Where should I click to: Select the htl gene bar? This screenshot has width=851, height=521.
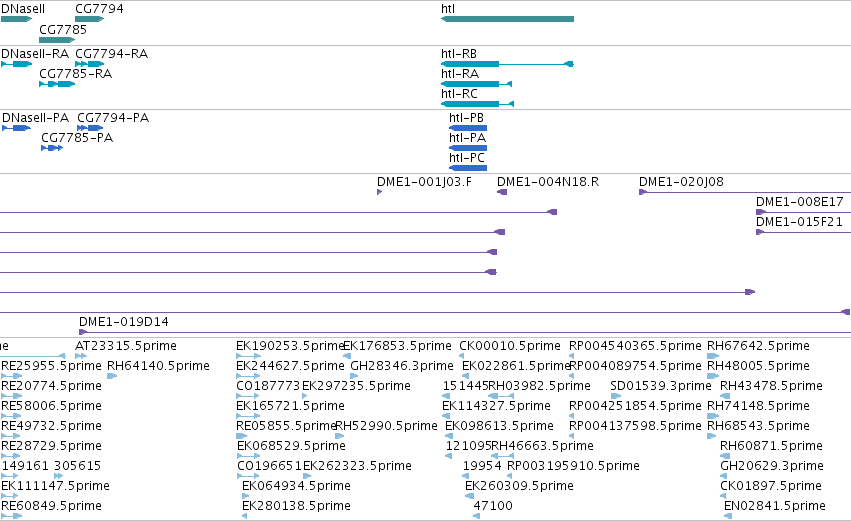507,19
